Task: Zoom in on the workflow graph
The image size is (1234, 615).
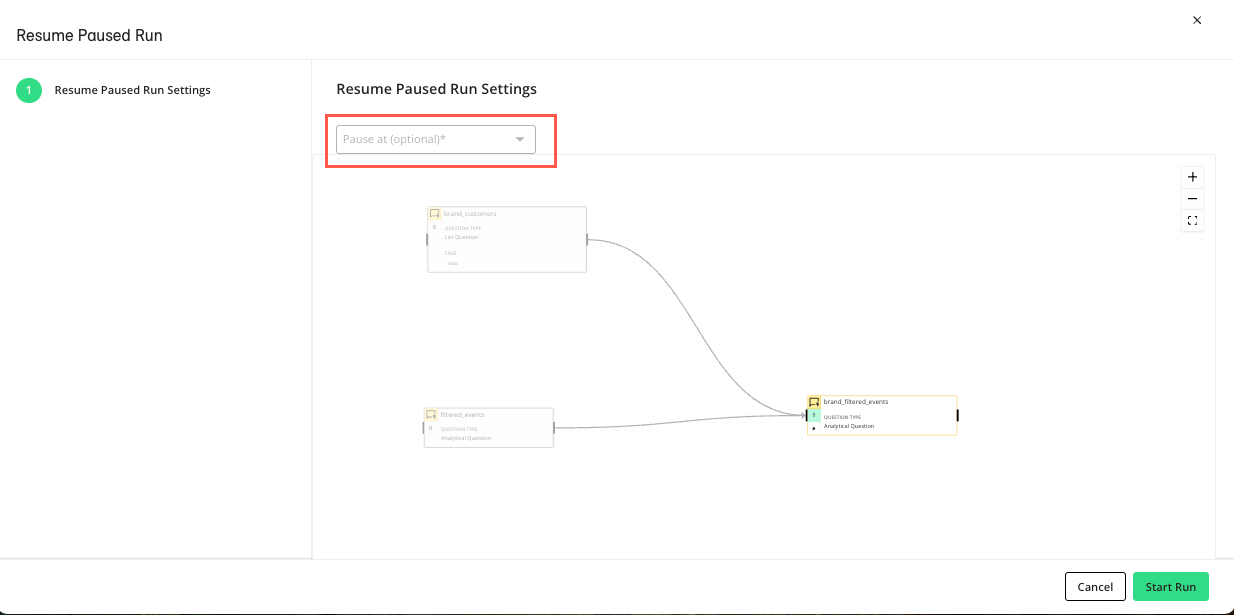Action: (x=1192, y=177)
